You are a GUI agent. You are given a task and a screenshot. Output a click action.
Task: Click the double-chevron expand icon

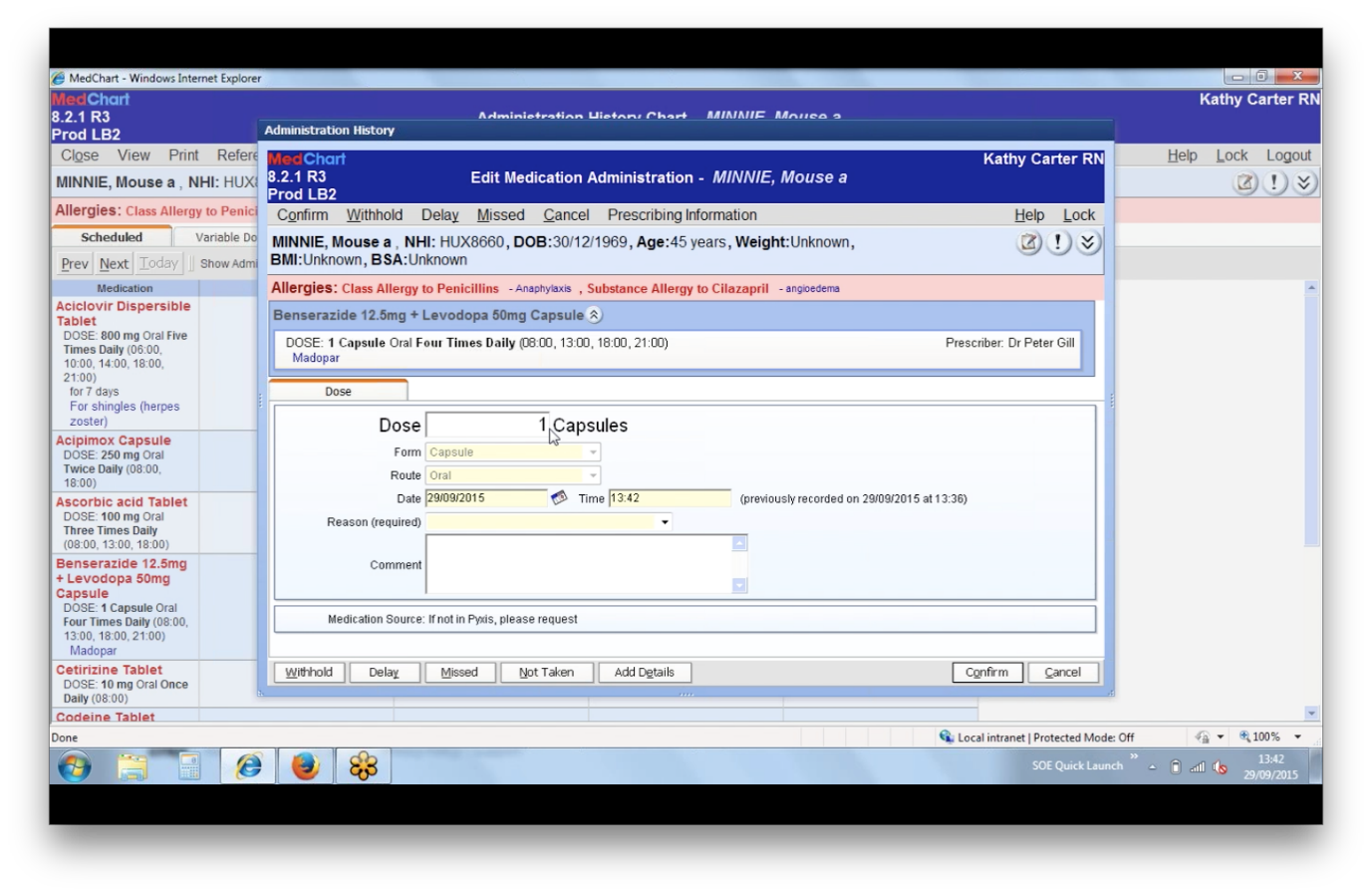point(1087,242)
